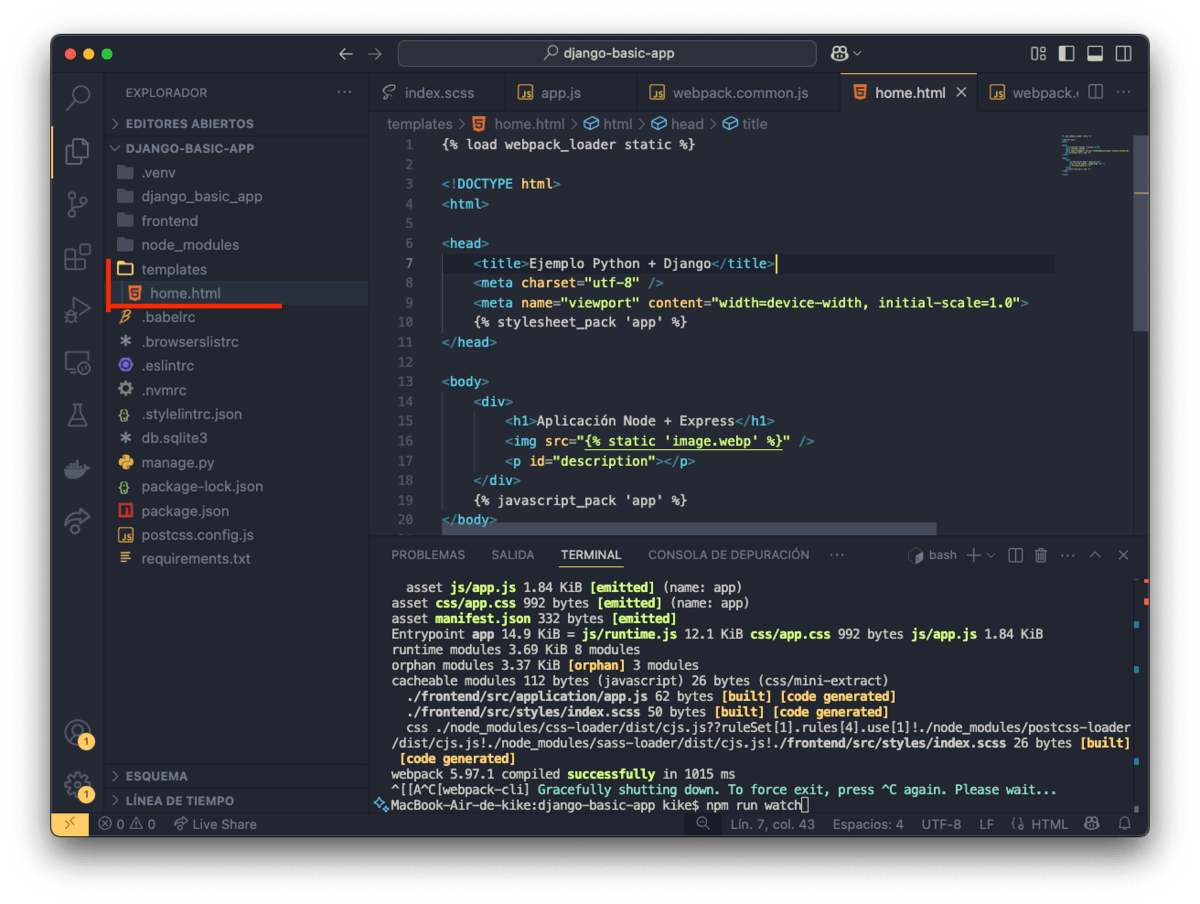Expand the LÍNEA DE TIEMPO section

point(236,800)
